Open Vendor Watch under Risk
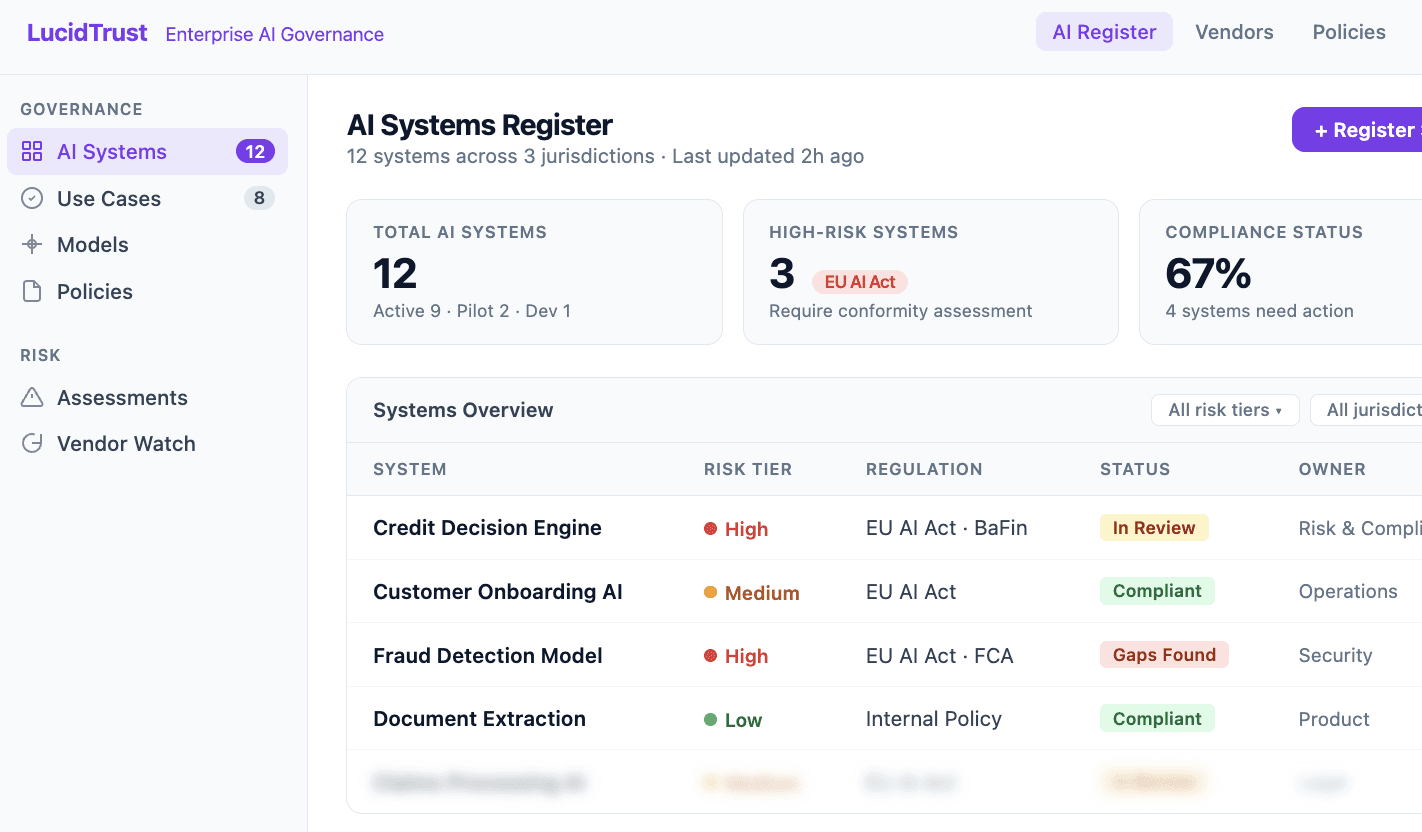The width and height of the screenshot is (1422, 832). [x=147, y=443]
